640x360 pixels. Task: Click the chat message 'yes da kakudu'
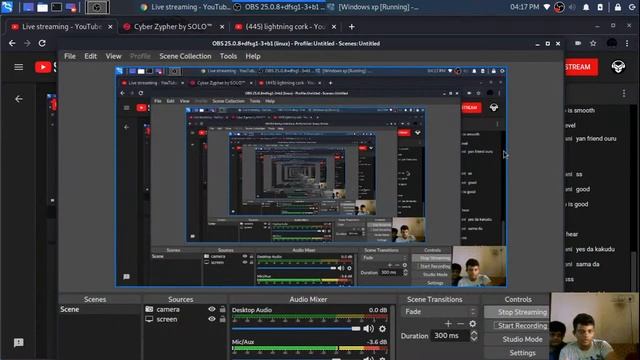pos(595,249)
